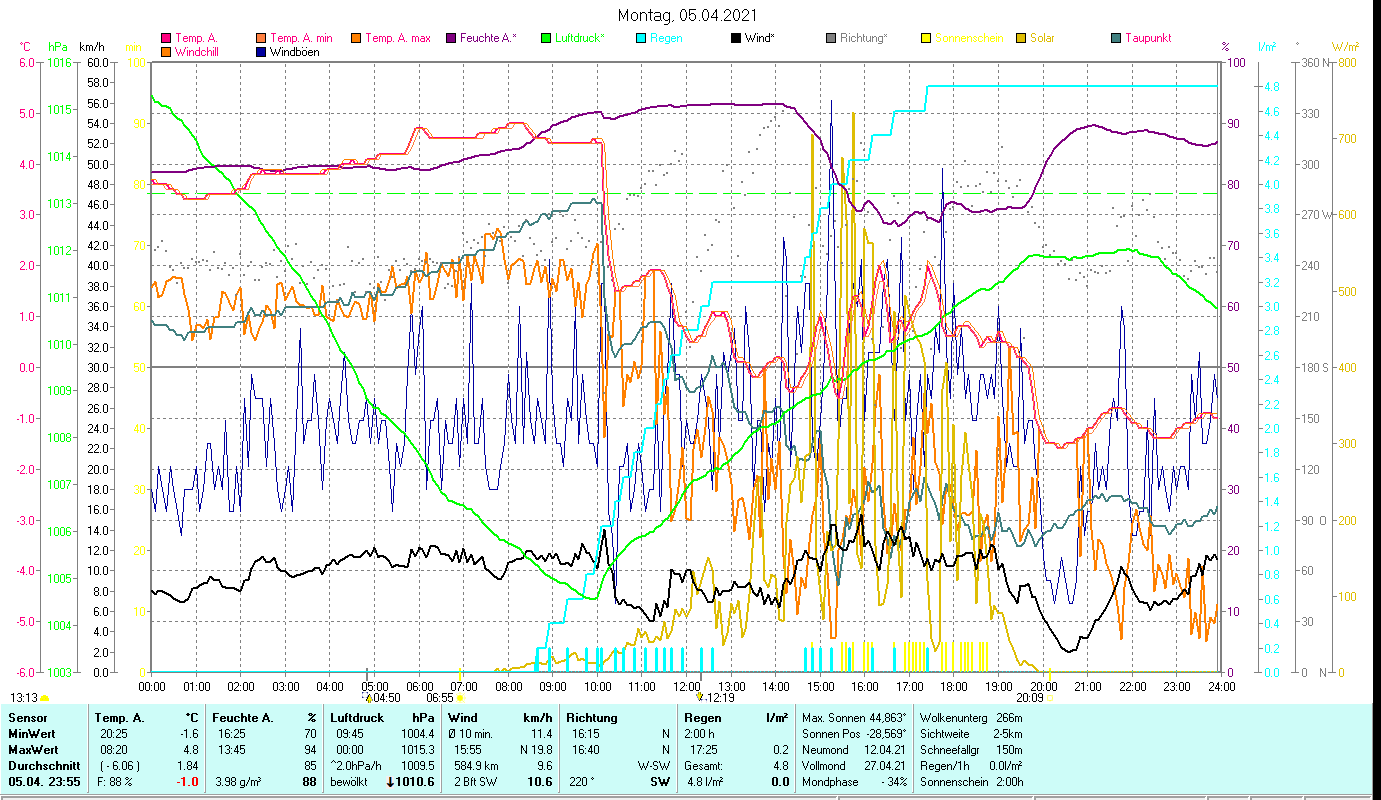Click the current wind speed 10.6
Image resolution: width=1381 pixels, height=800 pixels.
point(540,782)
